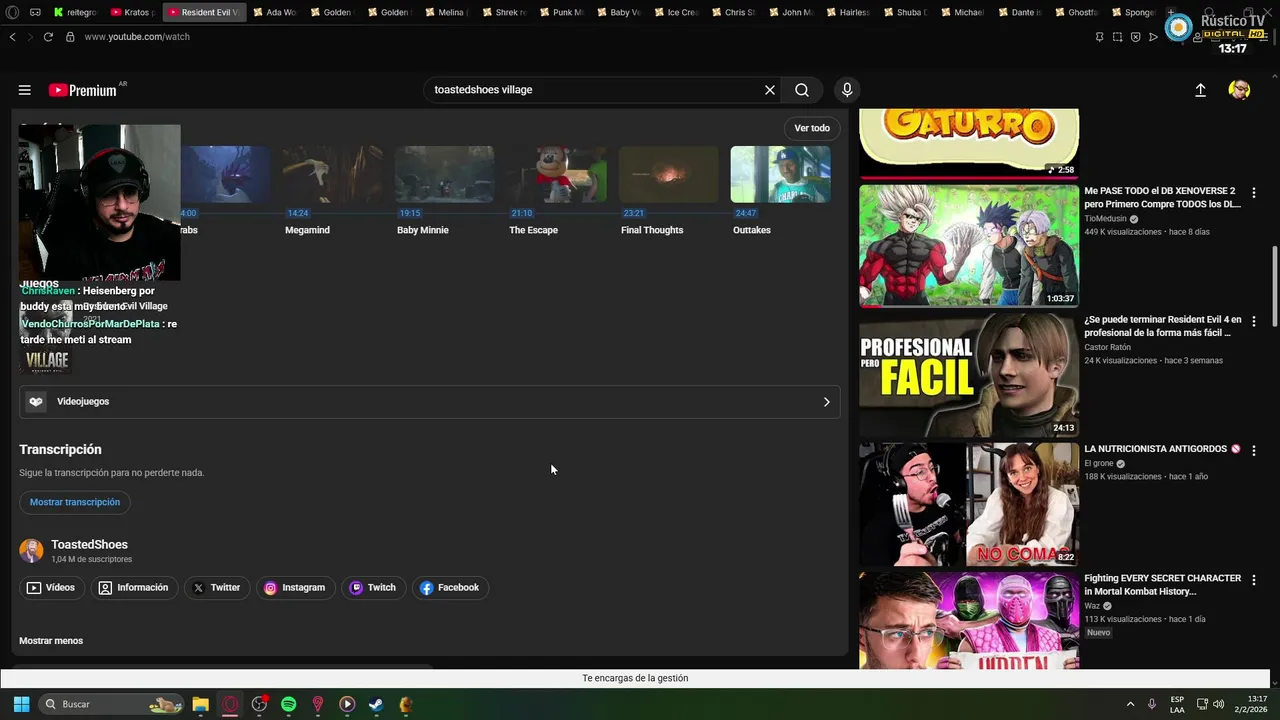1280x720 pixels.
Task: Open the channel Instagram link
Action: 295,588
